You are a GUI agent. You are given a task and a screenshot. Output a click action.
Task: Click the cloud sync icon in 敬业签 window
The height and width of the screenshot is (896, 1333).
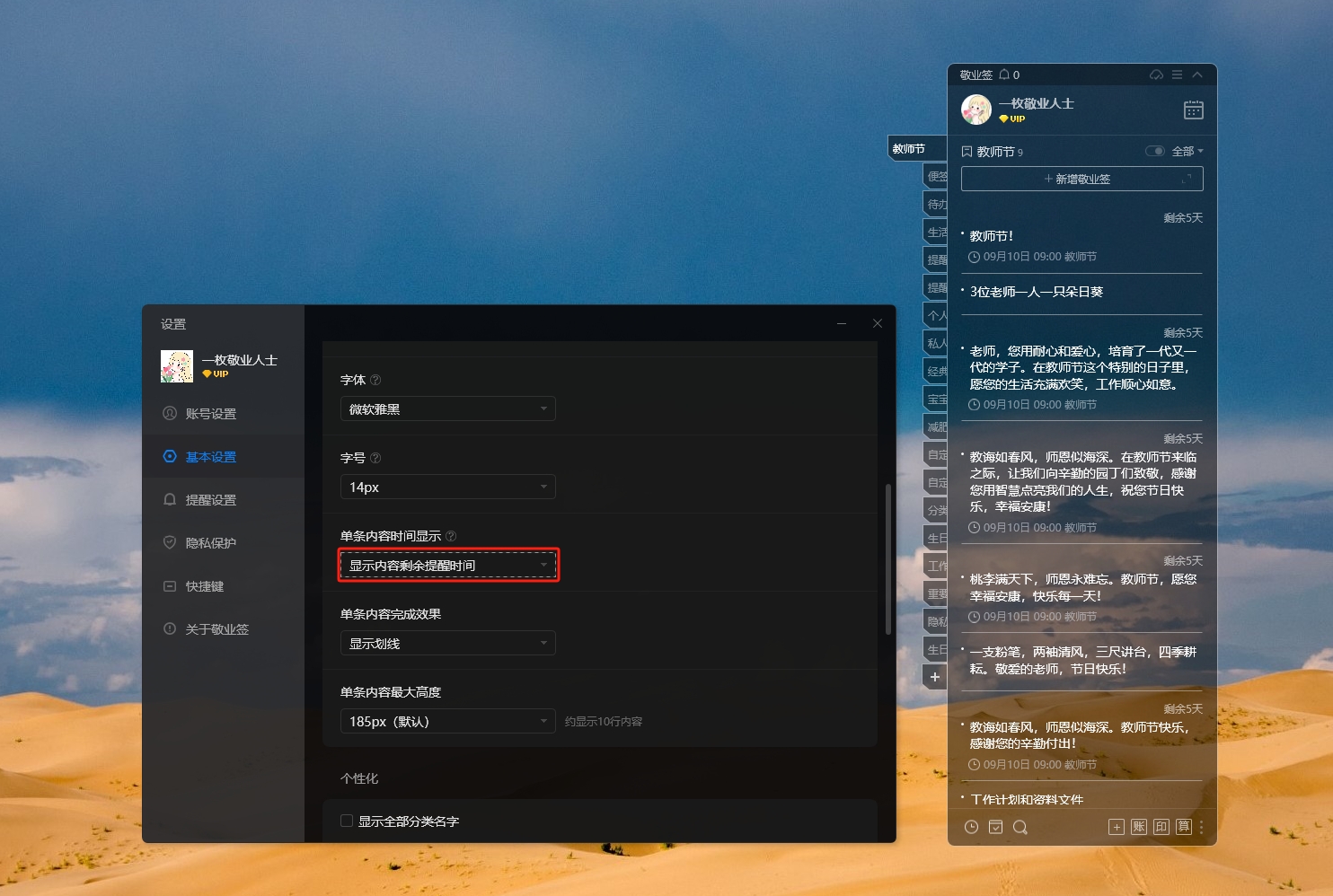pos(1156,75)
